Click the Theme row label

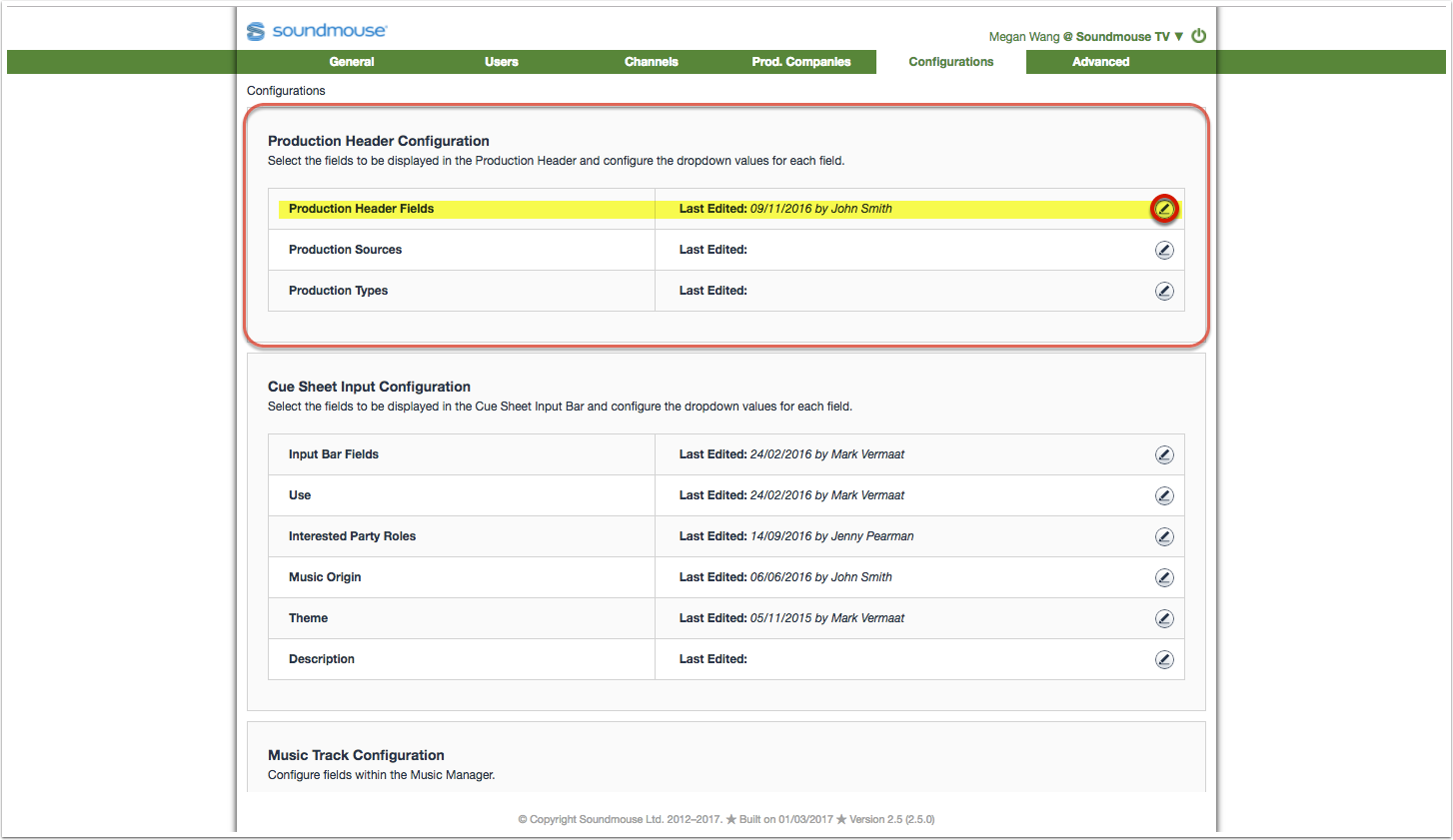click(309, 618)
